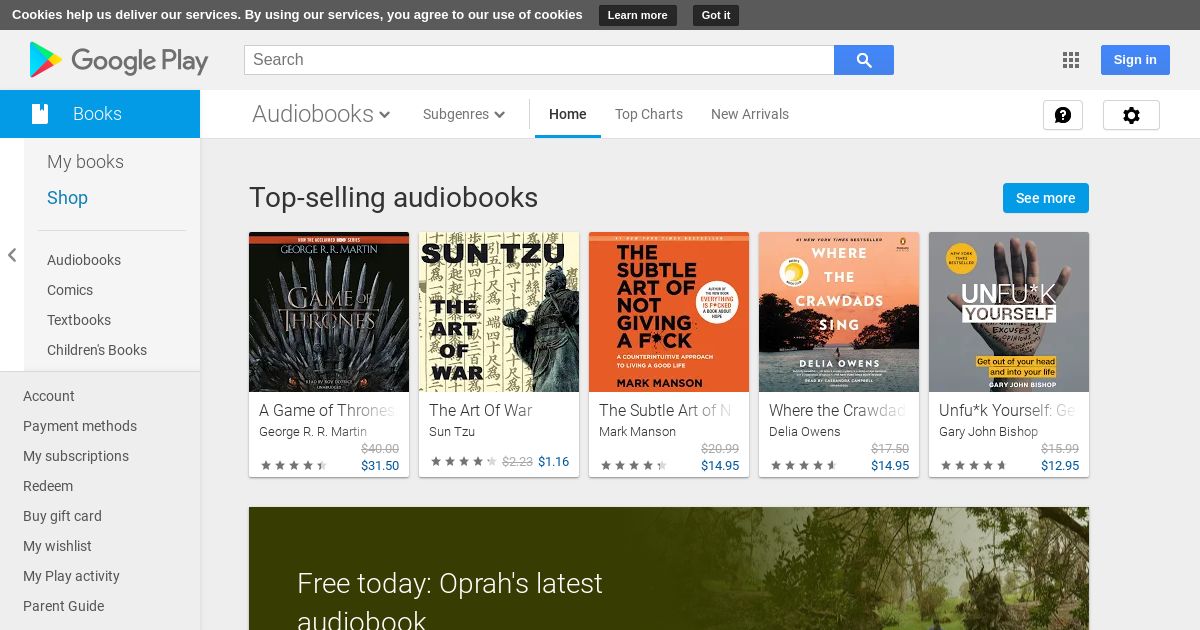Click the A Game of Thrones title
Image resolution: width=1200 pixels, height=630 pixels.
[x=327, y=410]
